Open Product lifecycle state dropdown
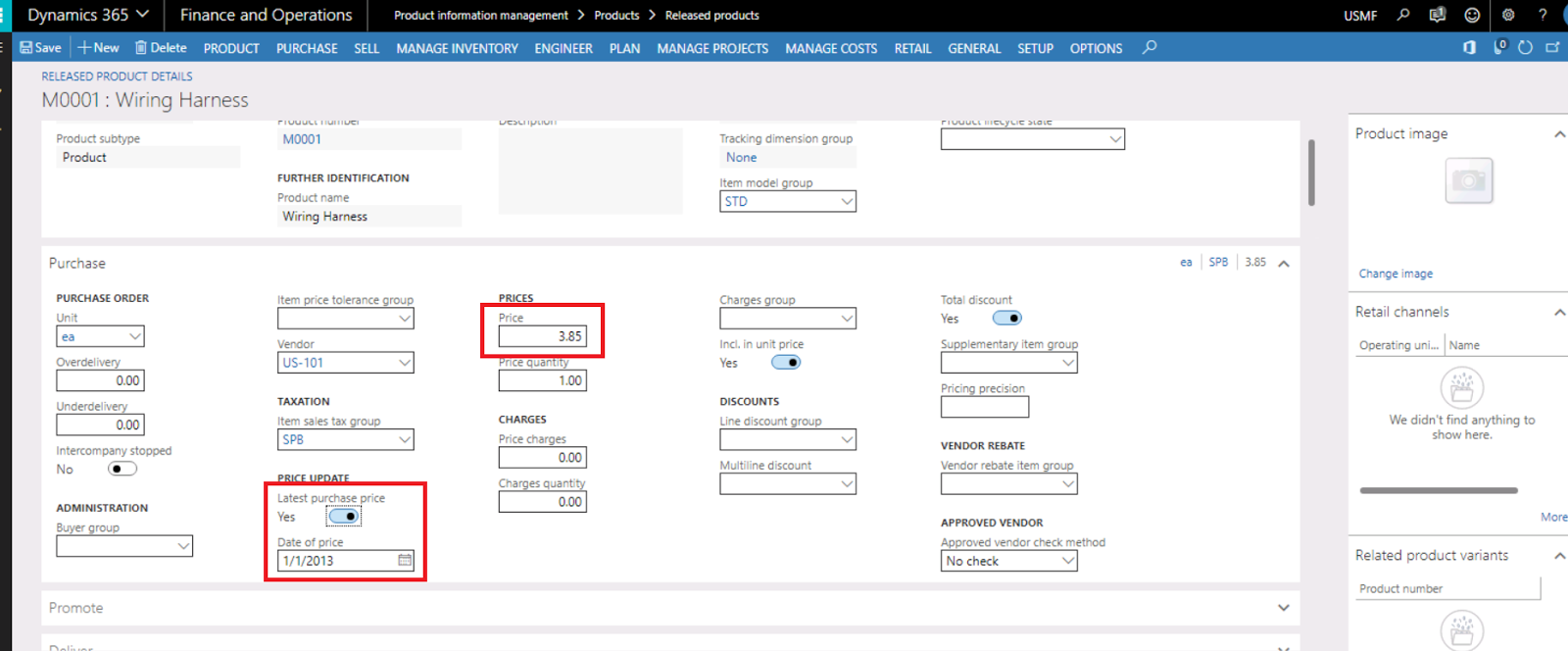Viewport: 1568px width, 651px height. pyautogui.click(x=1115, y=139)
